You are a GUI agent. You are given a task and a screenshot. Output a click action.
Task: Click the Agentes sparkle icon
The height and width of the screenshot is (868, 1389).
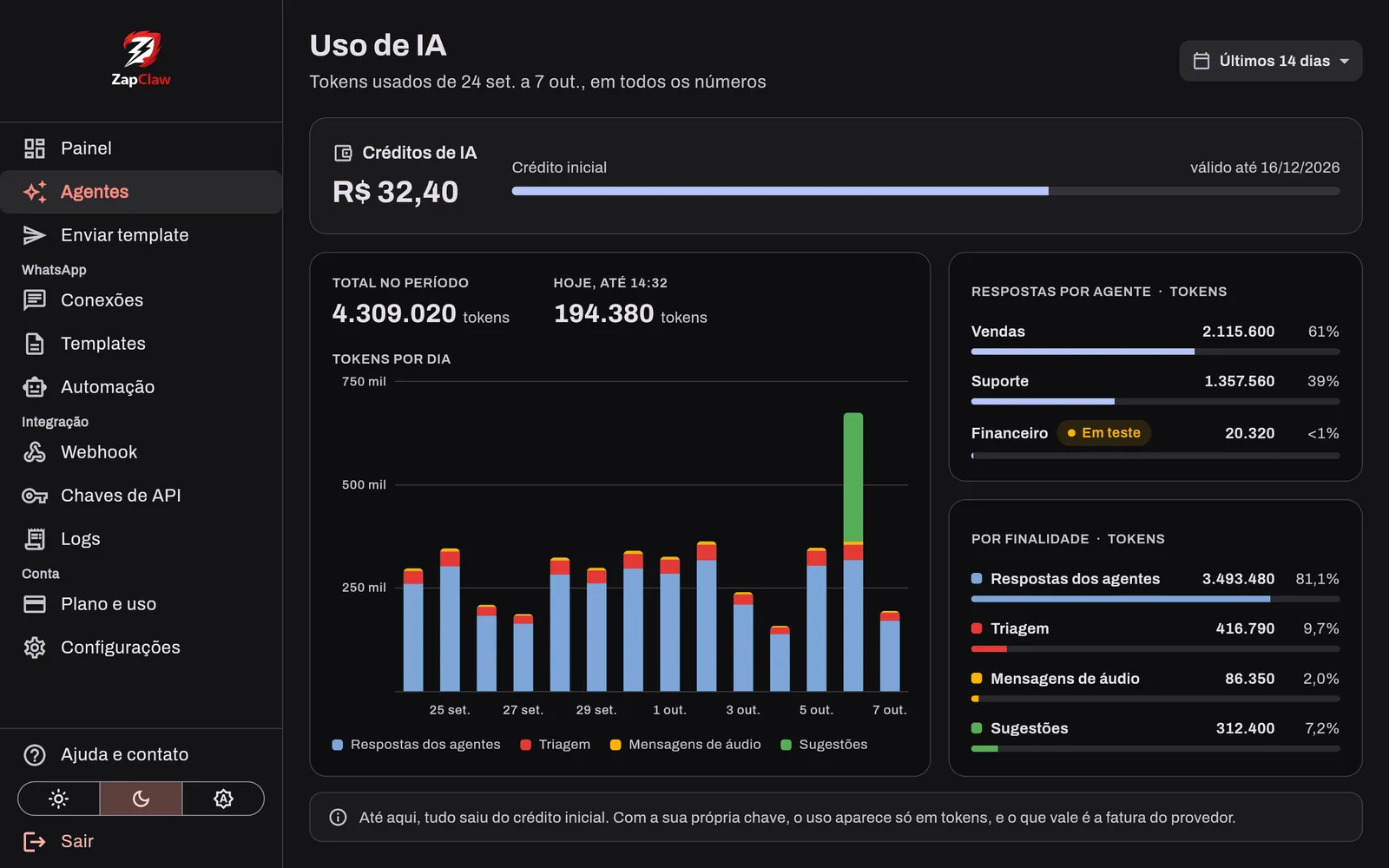pyautogui.click(x=35, y=192)
